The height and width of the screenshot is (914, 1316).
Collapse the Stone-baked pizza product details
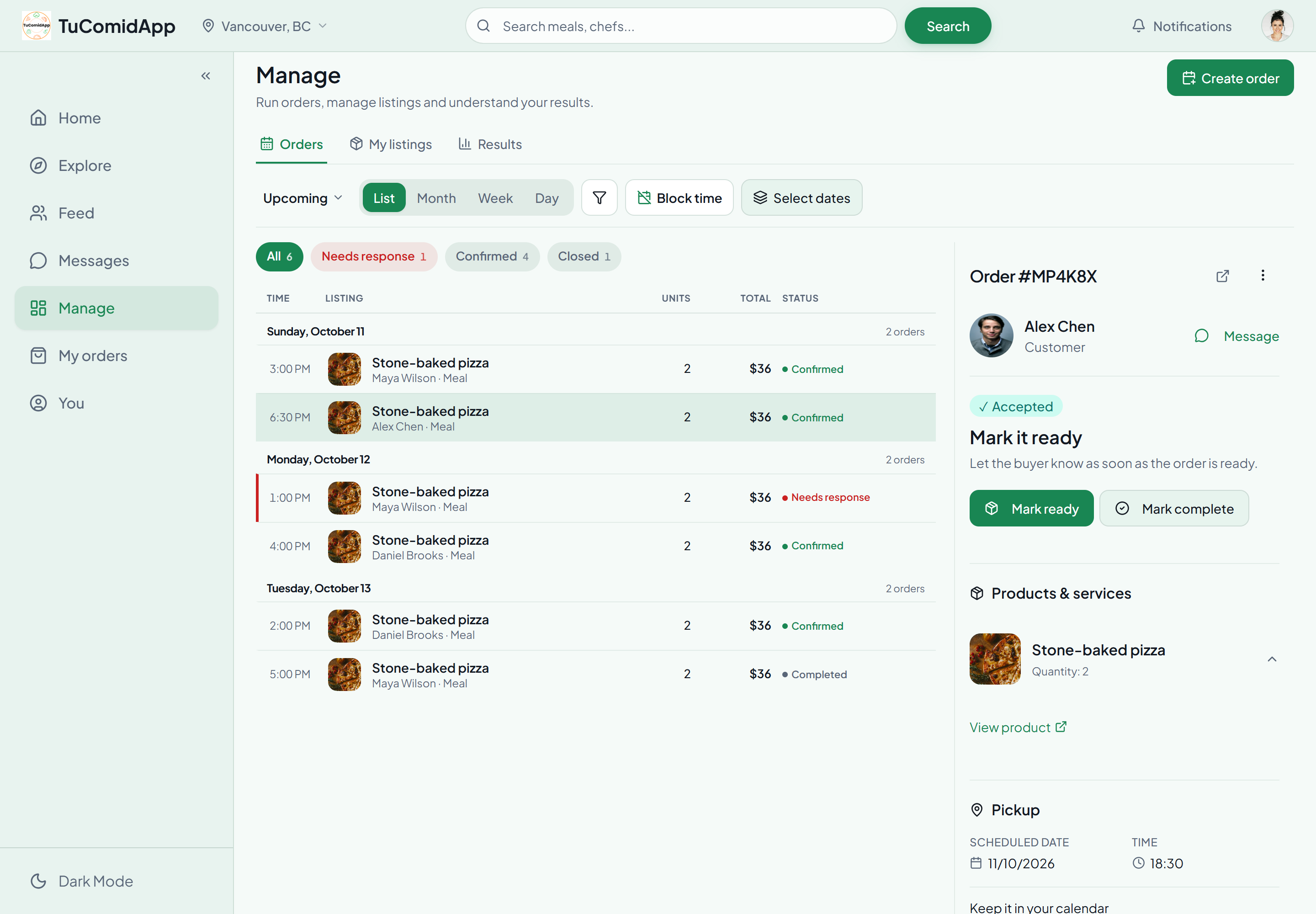point(1272,659)
